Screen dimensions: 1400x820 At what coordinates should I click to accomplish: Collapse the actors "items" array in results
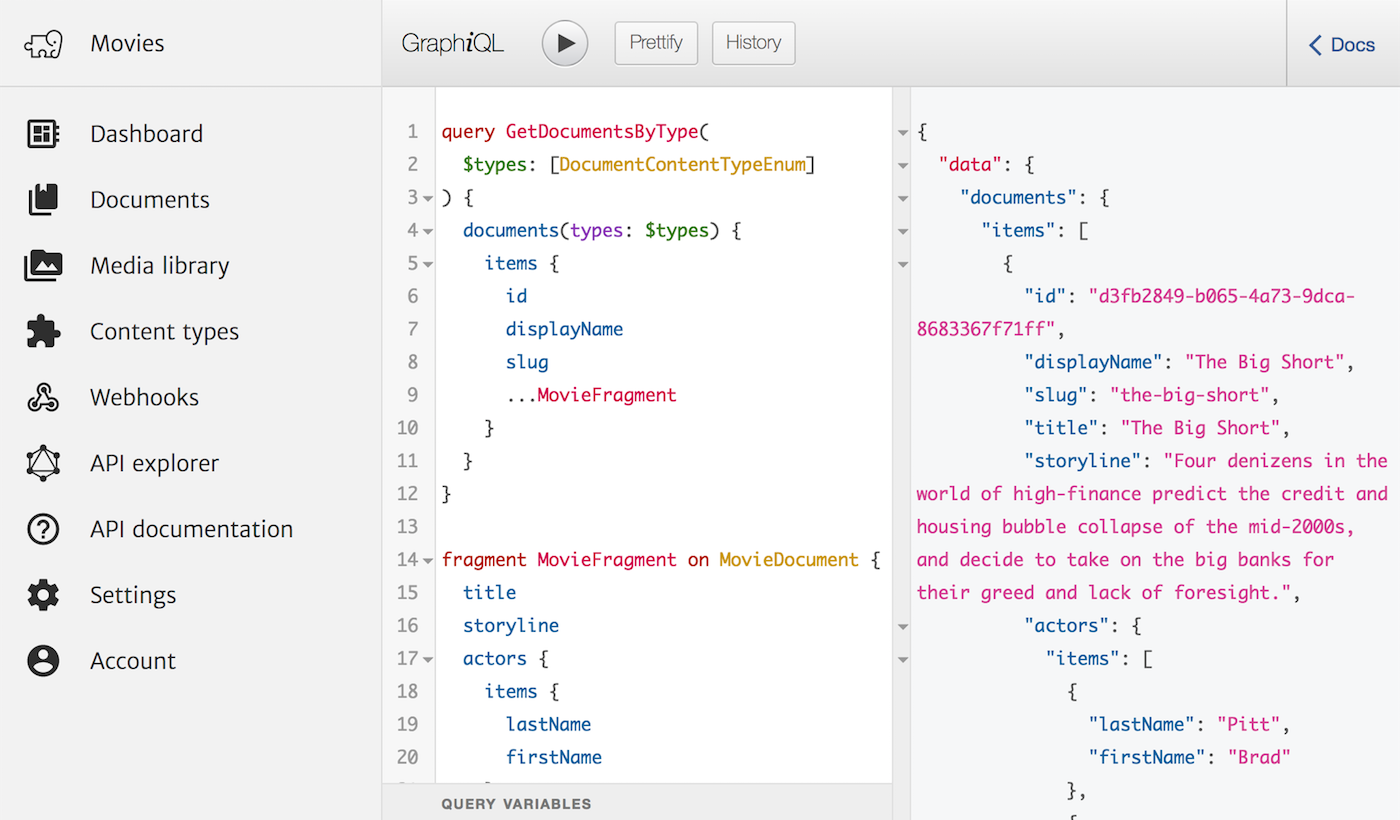tap(903, 659)
